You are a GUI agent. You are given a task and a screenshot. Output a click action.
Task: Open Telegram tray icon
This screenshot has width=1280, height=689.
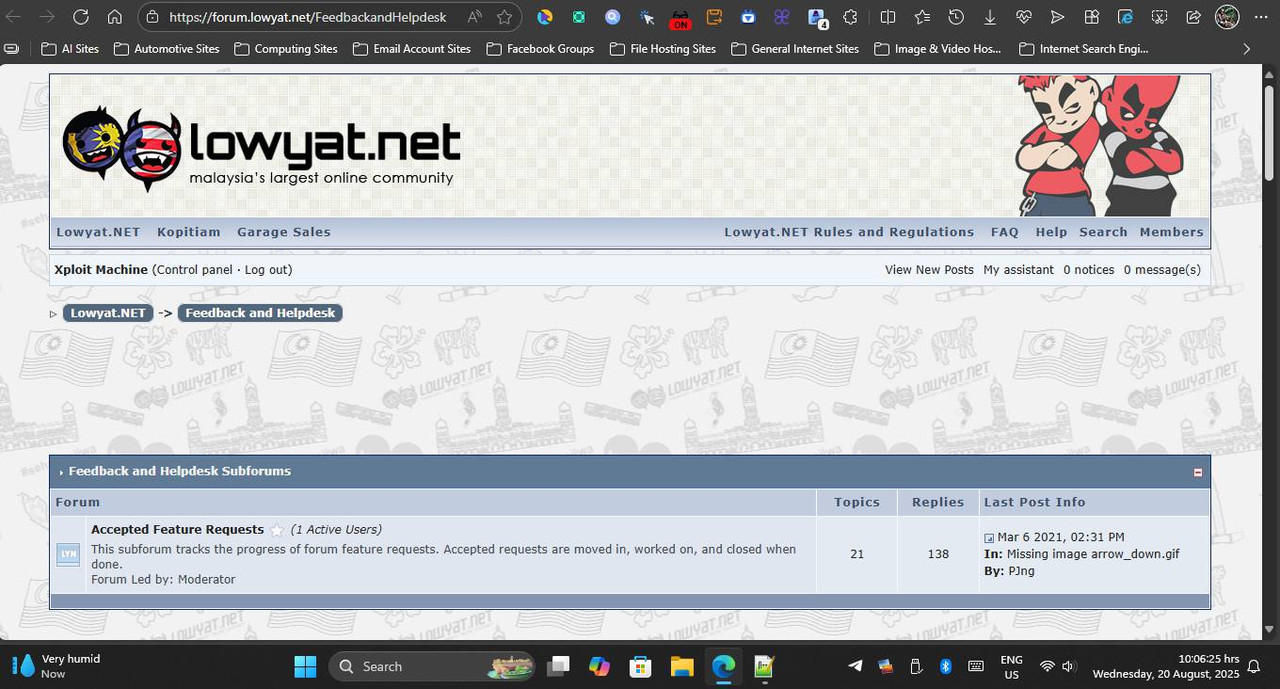(x=855, y=666)
